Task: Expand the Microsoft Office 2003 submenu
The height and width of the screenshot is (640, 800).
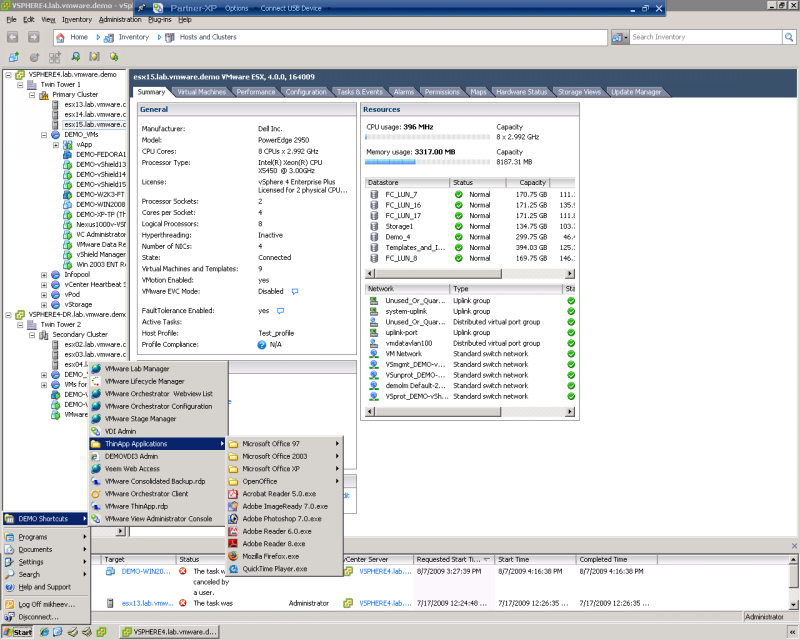Action: tap(274, 456)
